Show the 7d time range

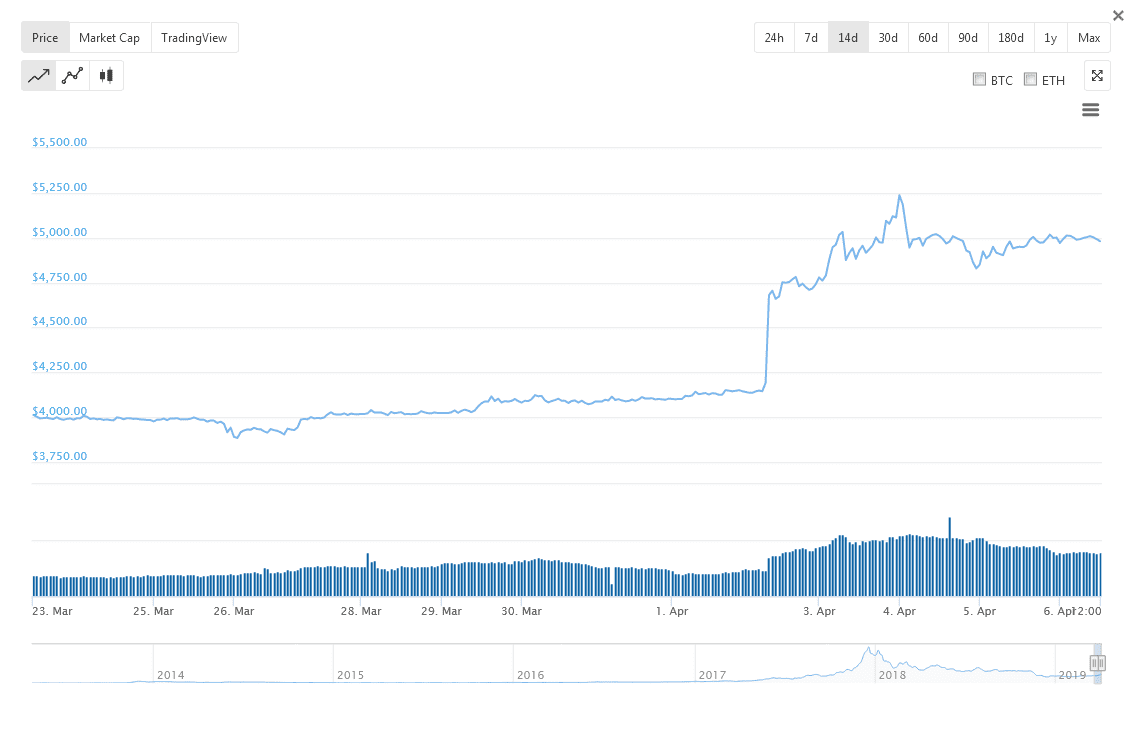(x=811, y=37)
